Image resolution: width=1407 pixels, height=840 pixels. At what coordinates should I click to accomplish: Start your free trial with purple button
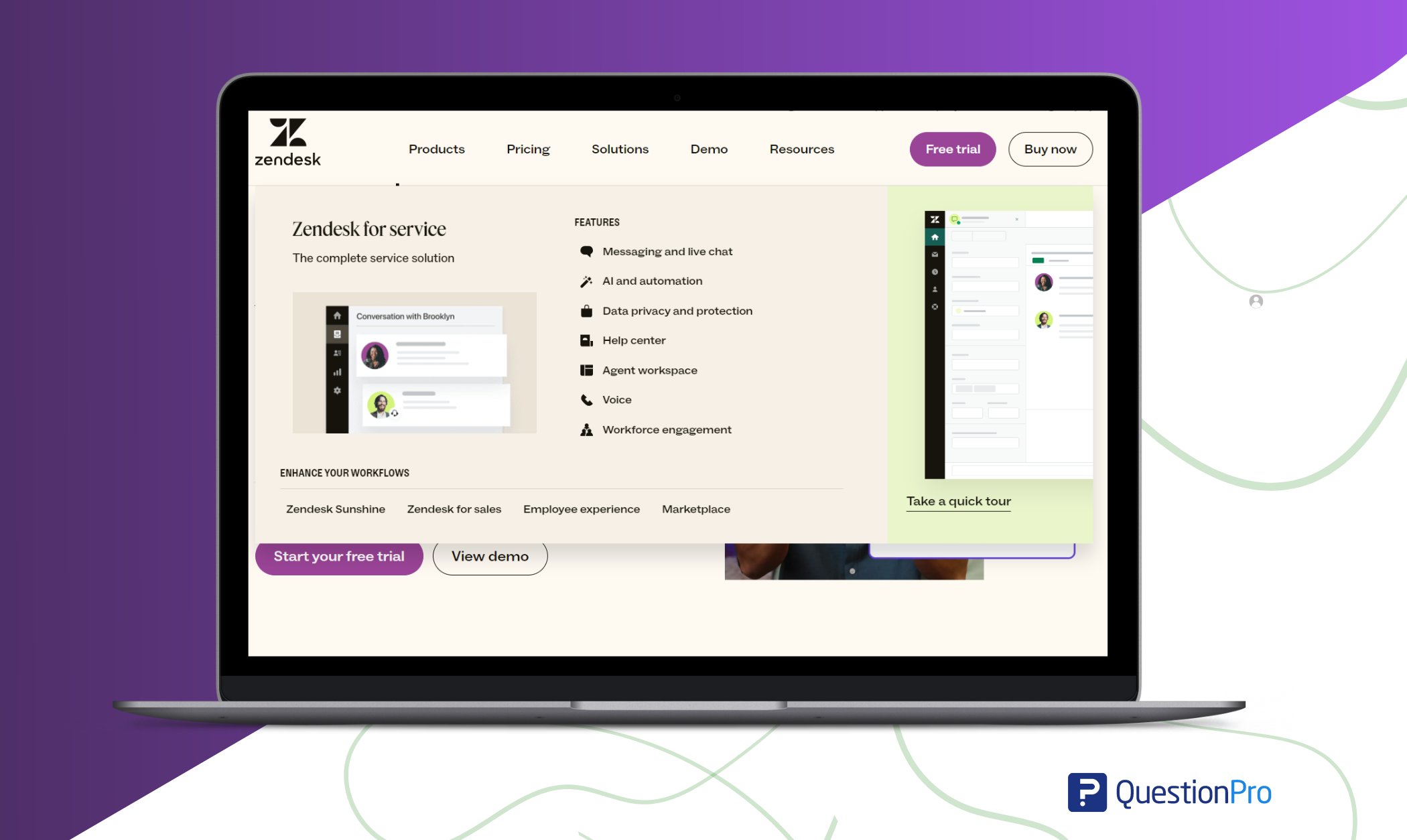[338, 555]
